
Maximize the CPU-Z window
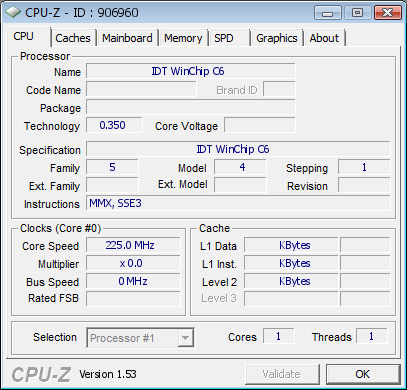(x=357, y=13)
